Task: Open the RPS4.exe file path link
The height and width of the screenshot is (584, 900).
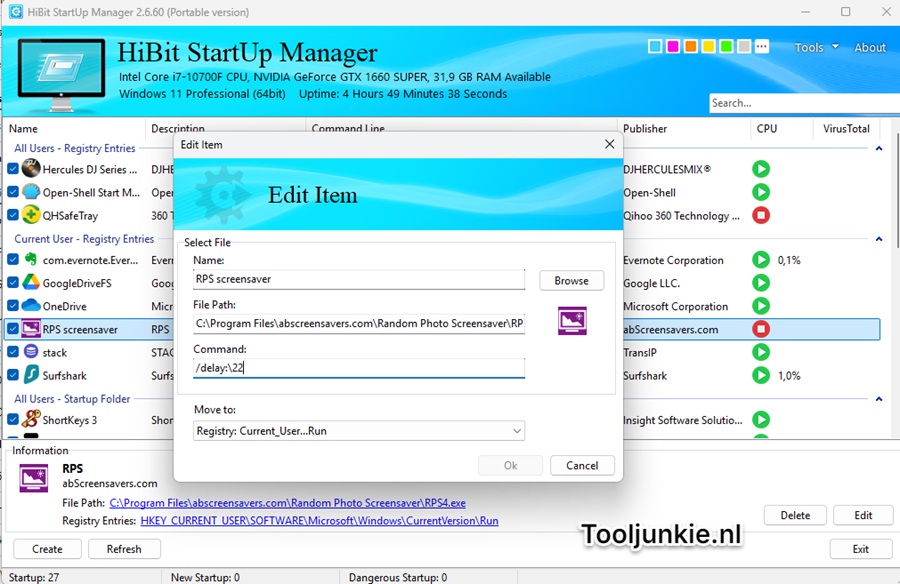Action: (x=287, y=503)
